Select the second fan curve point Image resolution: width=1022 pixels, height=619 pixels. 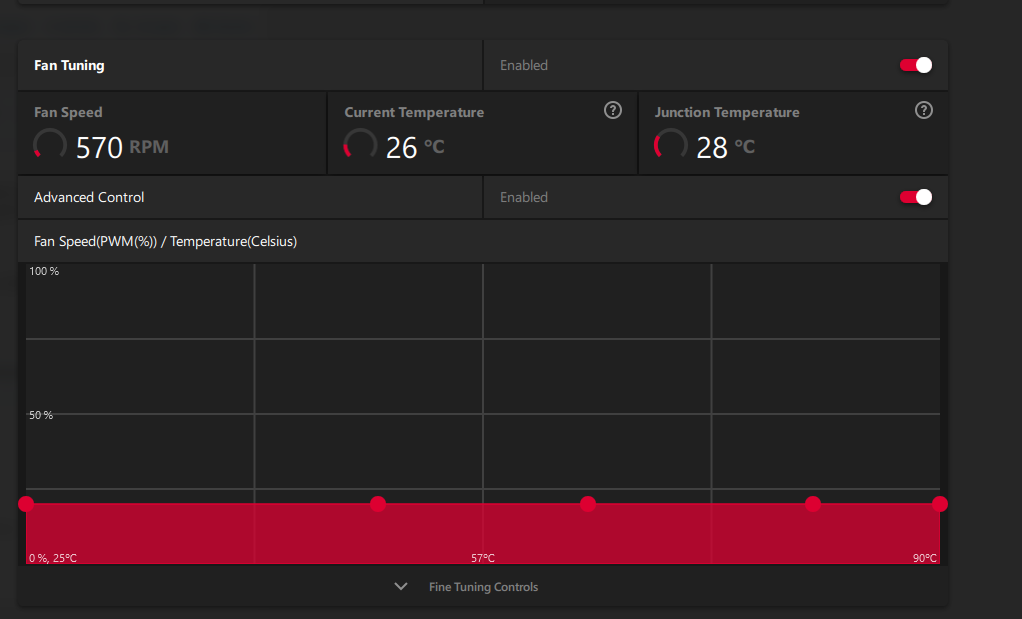(378, 504)
